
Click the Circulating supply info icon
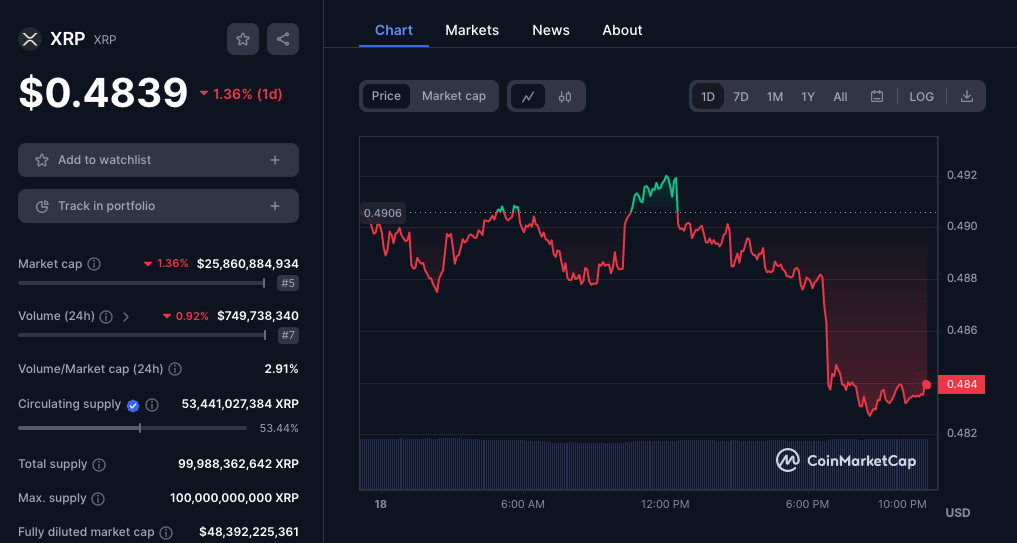pyautogui.click(x=152, y=405)
